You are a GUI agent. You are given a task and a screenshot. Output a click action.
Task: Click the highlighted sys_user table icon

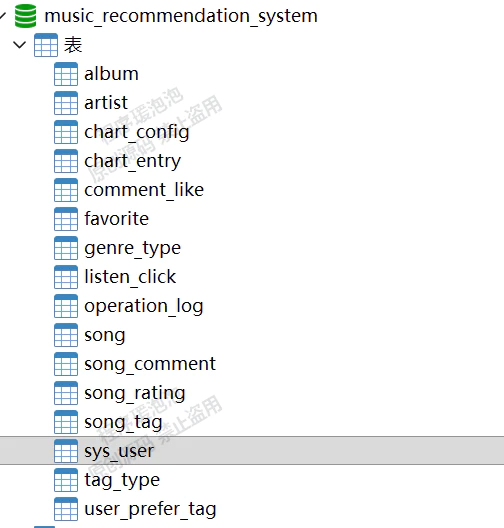point(66,451)
